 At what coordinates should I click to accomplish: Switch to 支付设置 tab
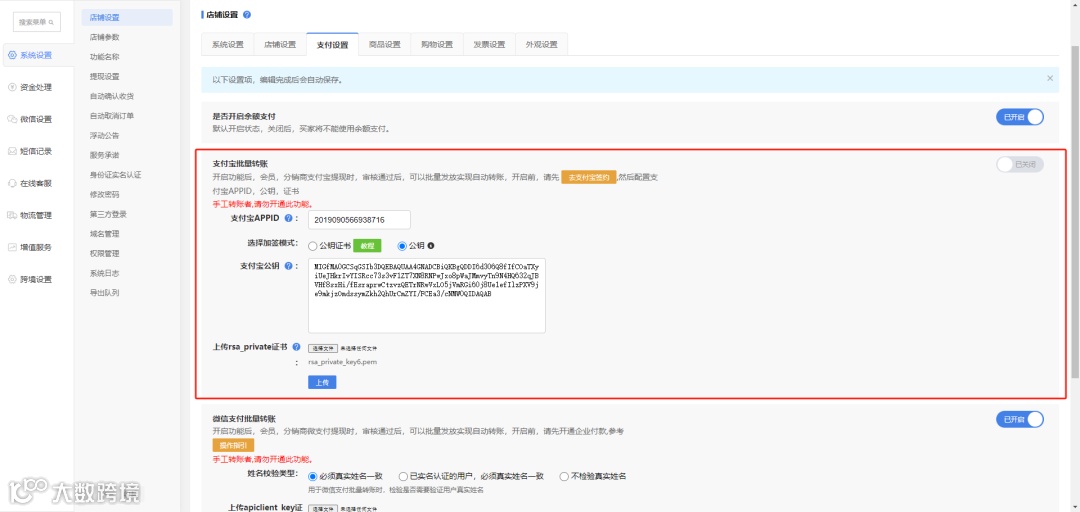pyautogui.click(x=332, y=44)
